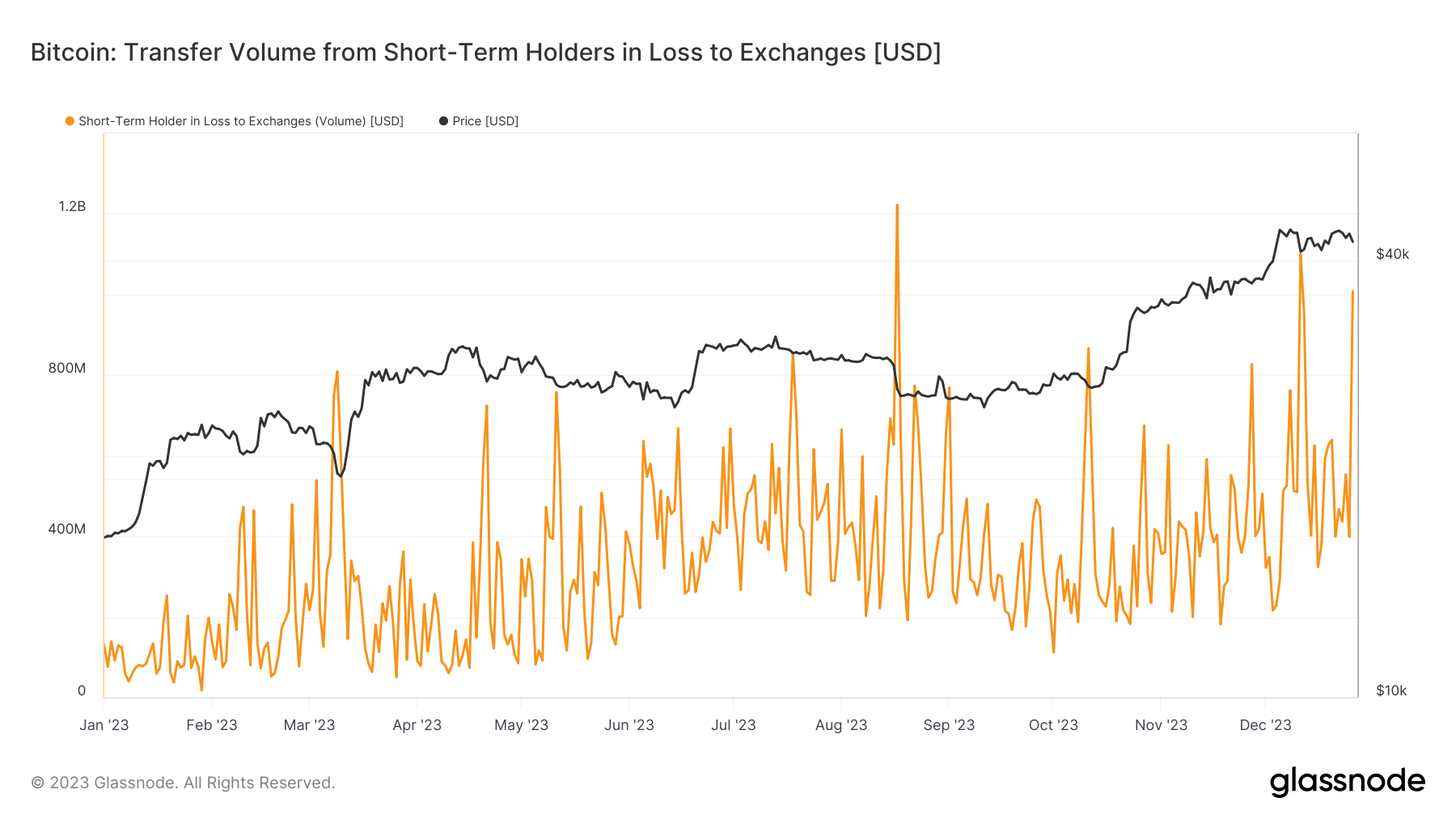Click the 800M volume axis label
Screen dimensions: 1456x819
[66, 369]
